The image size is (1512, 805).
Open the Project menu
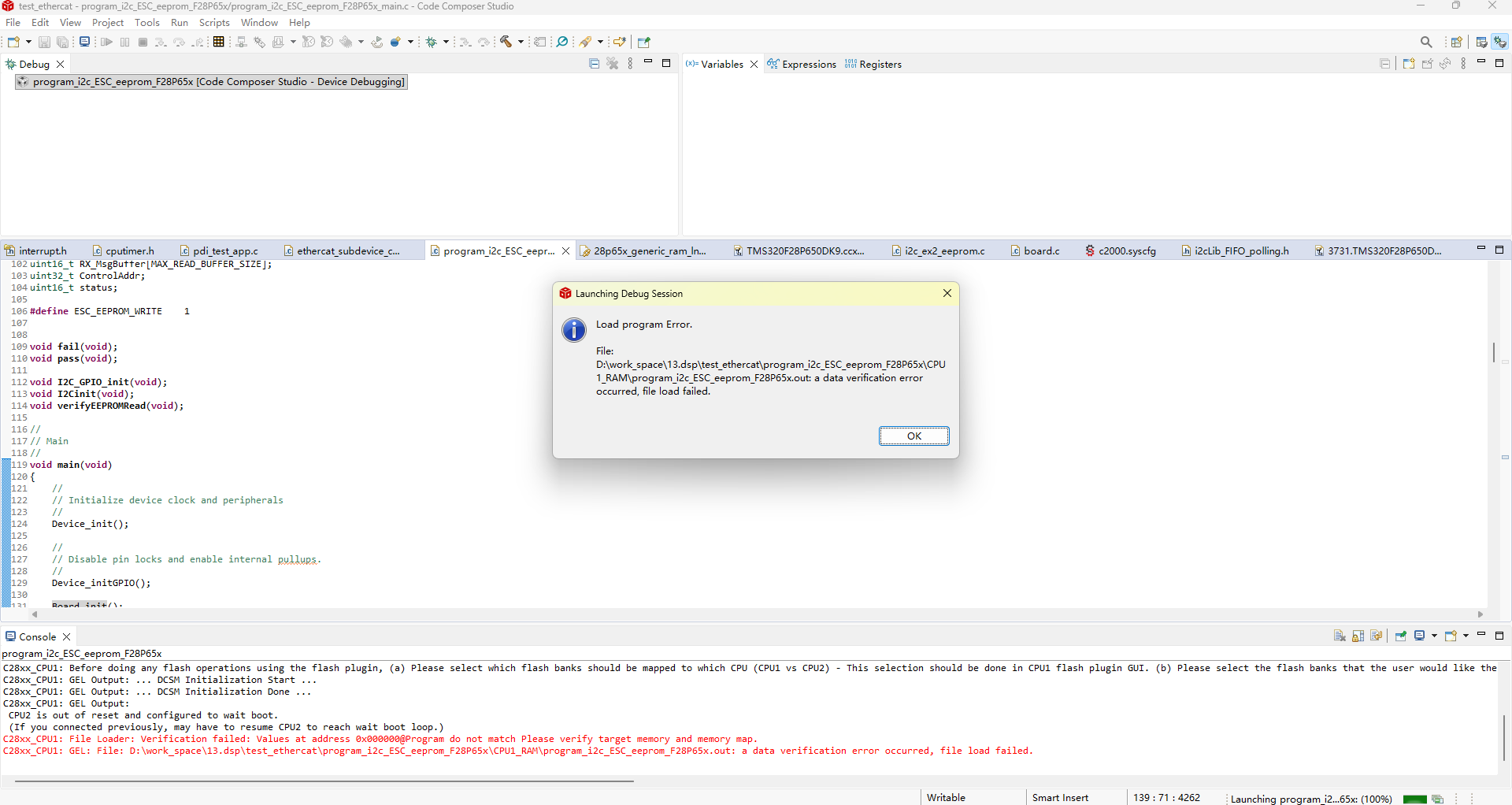click(108, 23)
